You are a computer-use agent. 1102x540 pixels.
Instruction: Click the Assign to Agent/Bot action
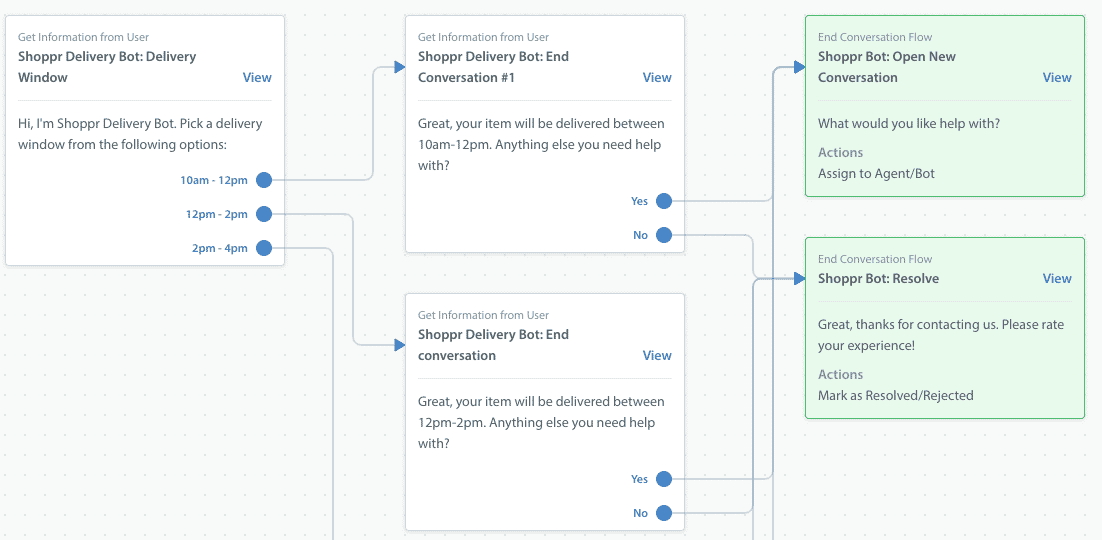click(876, 174)
